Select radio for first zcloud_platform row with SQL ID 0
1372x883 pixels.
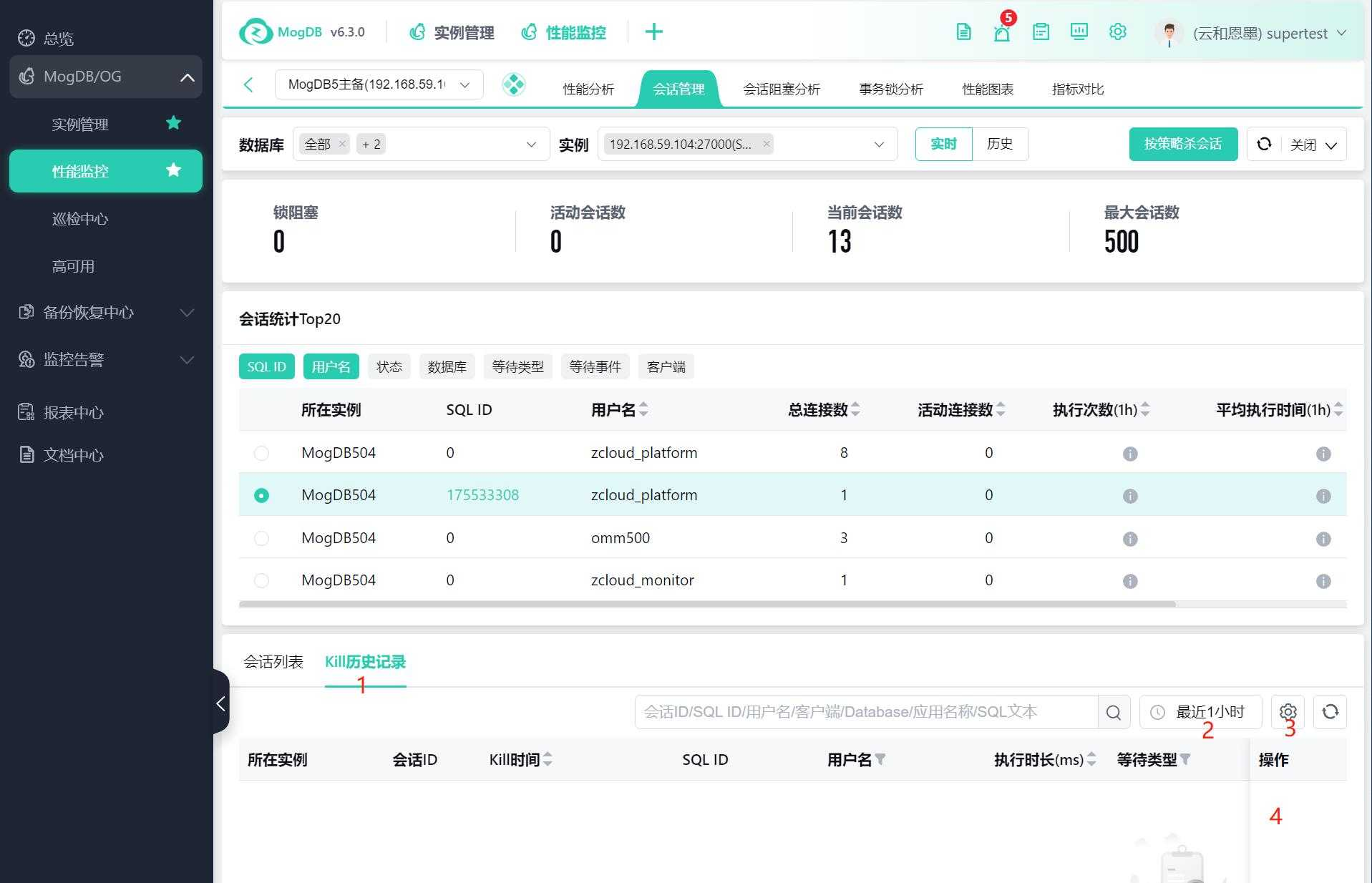261,453
